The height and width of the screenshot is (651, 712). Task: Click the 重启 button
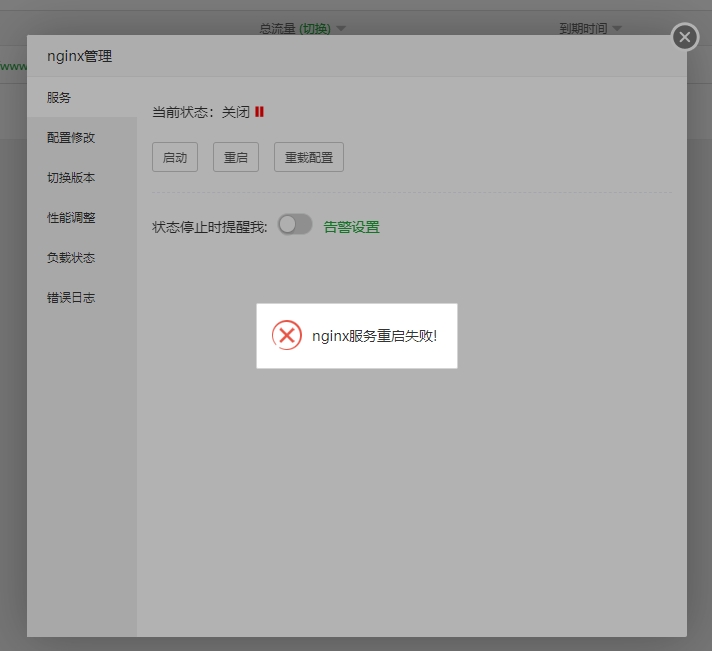[x=236, y=157]
